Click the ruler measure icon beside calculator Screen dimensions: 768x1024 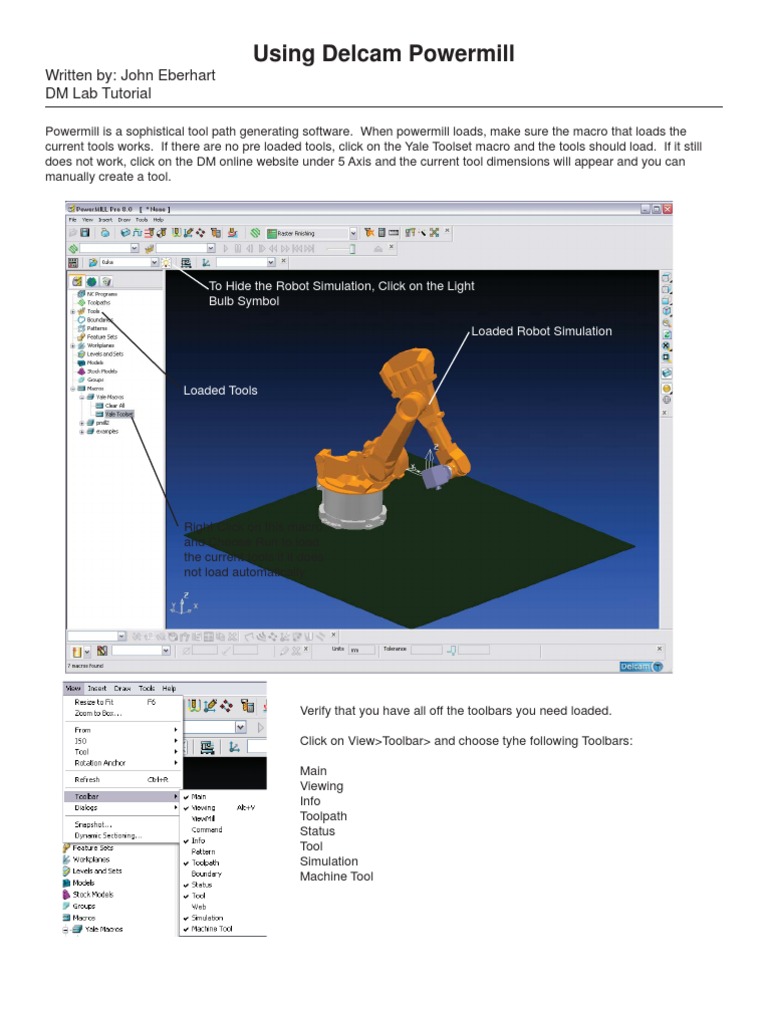tap(394, 233)
